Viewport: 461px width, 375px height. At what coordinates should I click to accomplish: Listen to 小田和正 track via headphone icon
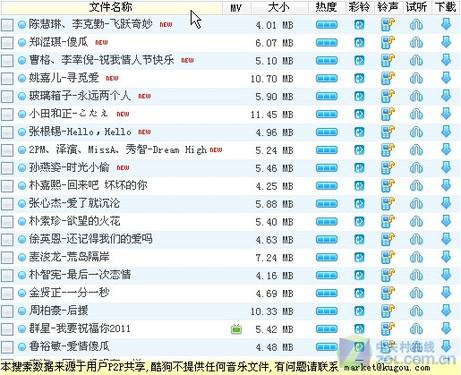pyautogui.click(x=416, y=114)
